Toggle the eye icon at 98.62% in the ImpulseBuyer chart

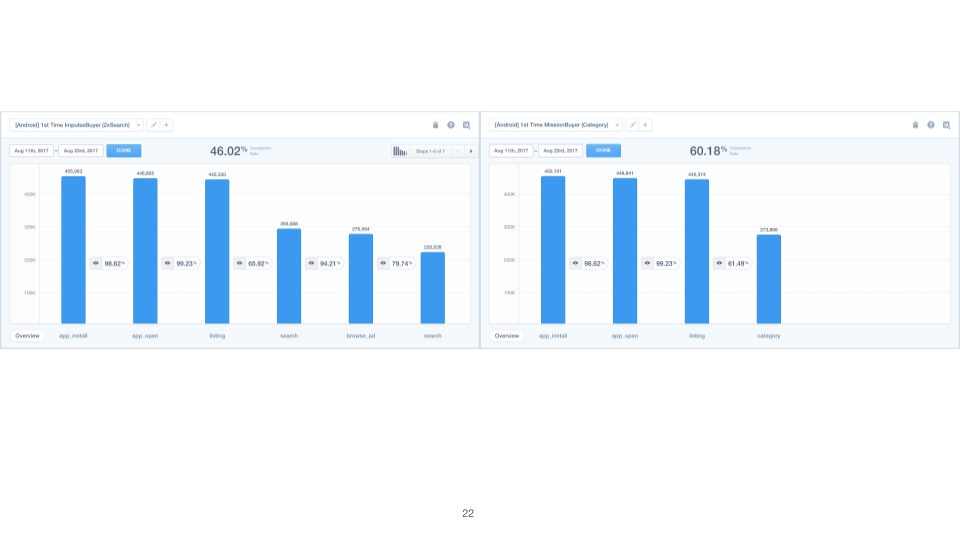96,263
